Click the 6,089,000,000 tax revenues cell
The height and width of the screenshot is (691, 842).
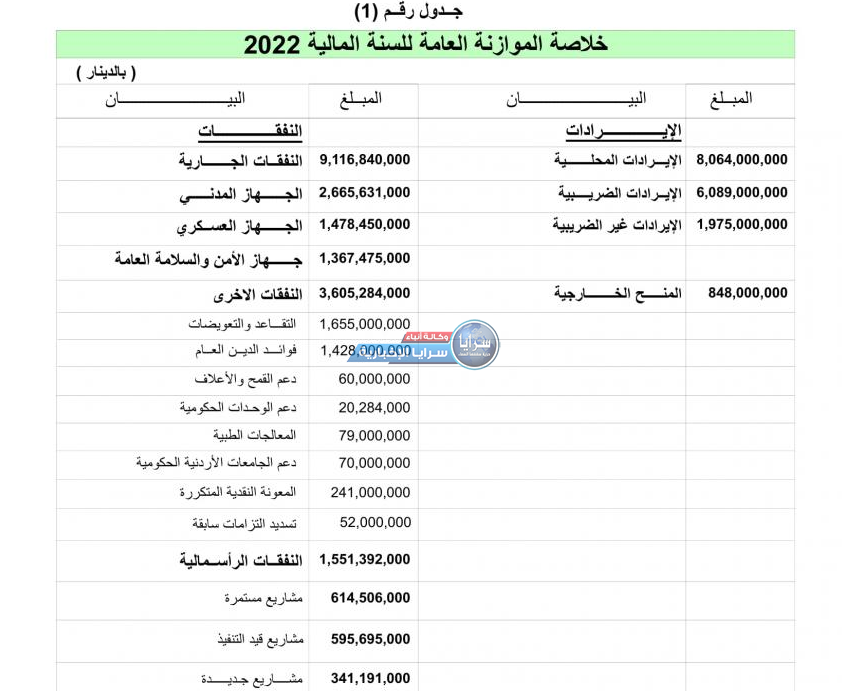(741, 193)
